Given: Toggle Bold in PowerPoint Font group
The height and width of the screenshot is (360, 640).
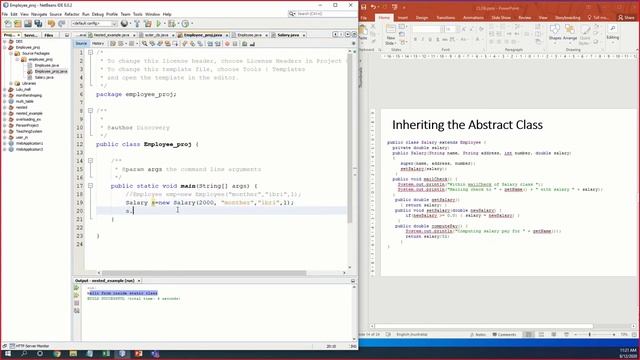Looking at the screenshot, I should pos(416,40).
